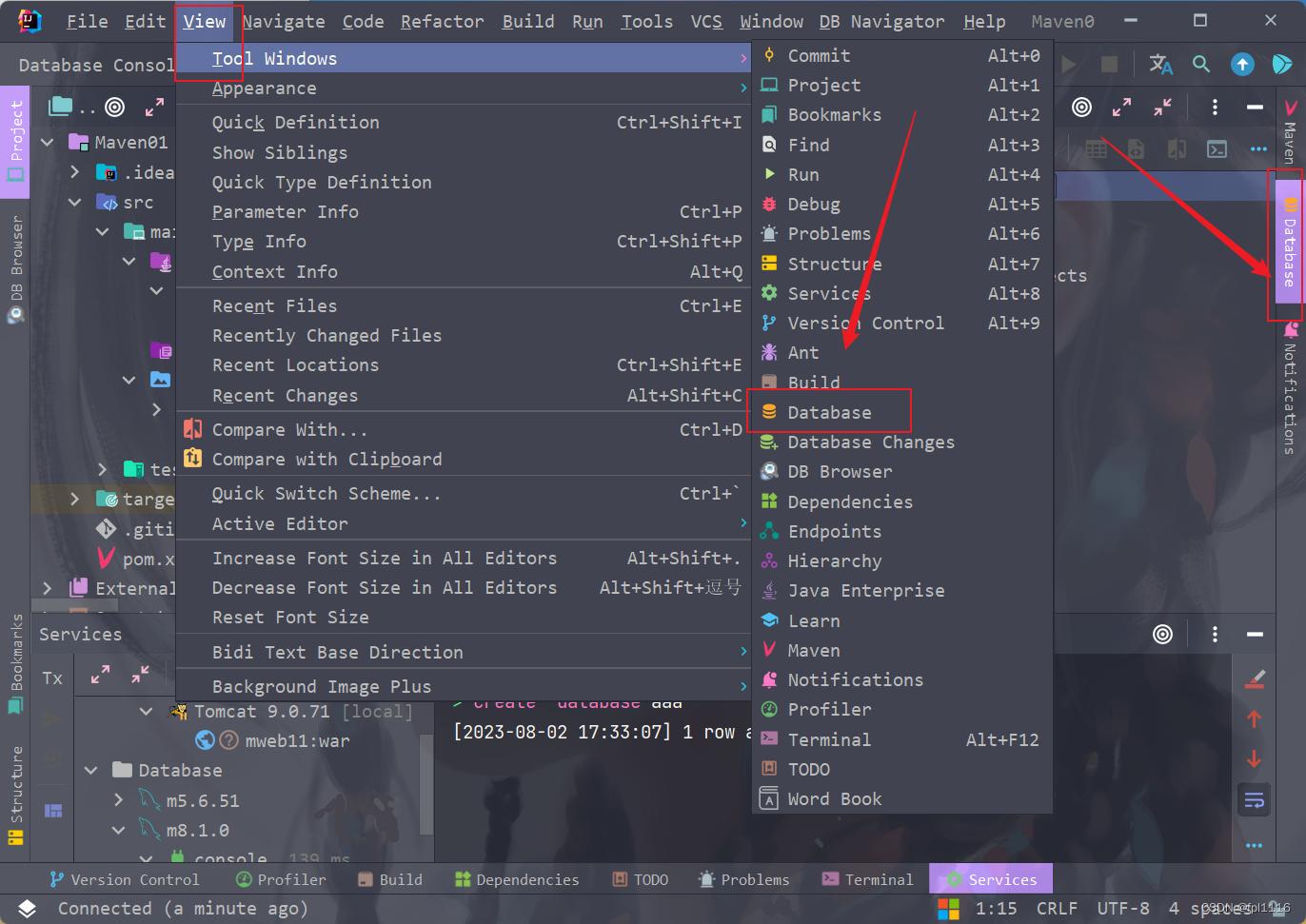Image resolution: width=1306 pixels, height=924 pixels.
Task: Open Problems bottom tab
Action: 743,879
